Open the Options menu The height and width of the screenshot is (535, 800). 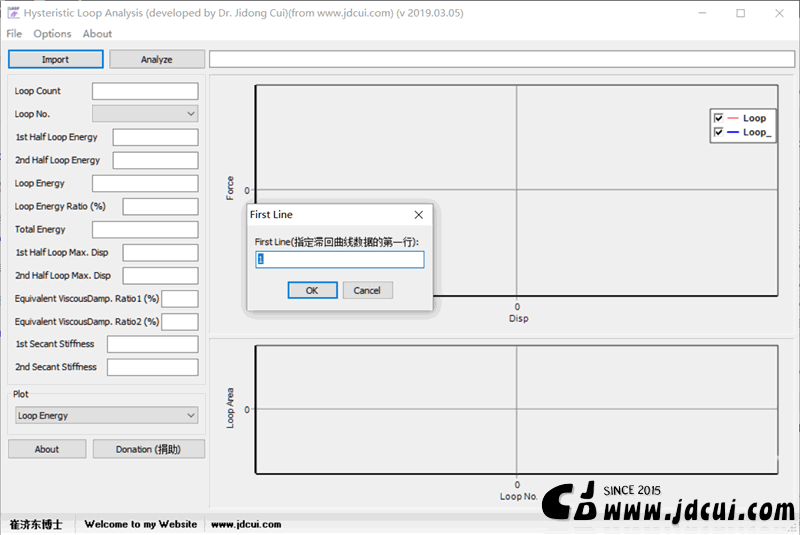tap(52, 34)
